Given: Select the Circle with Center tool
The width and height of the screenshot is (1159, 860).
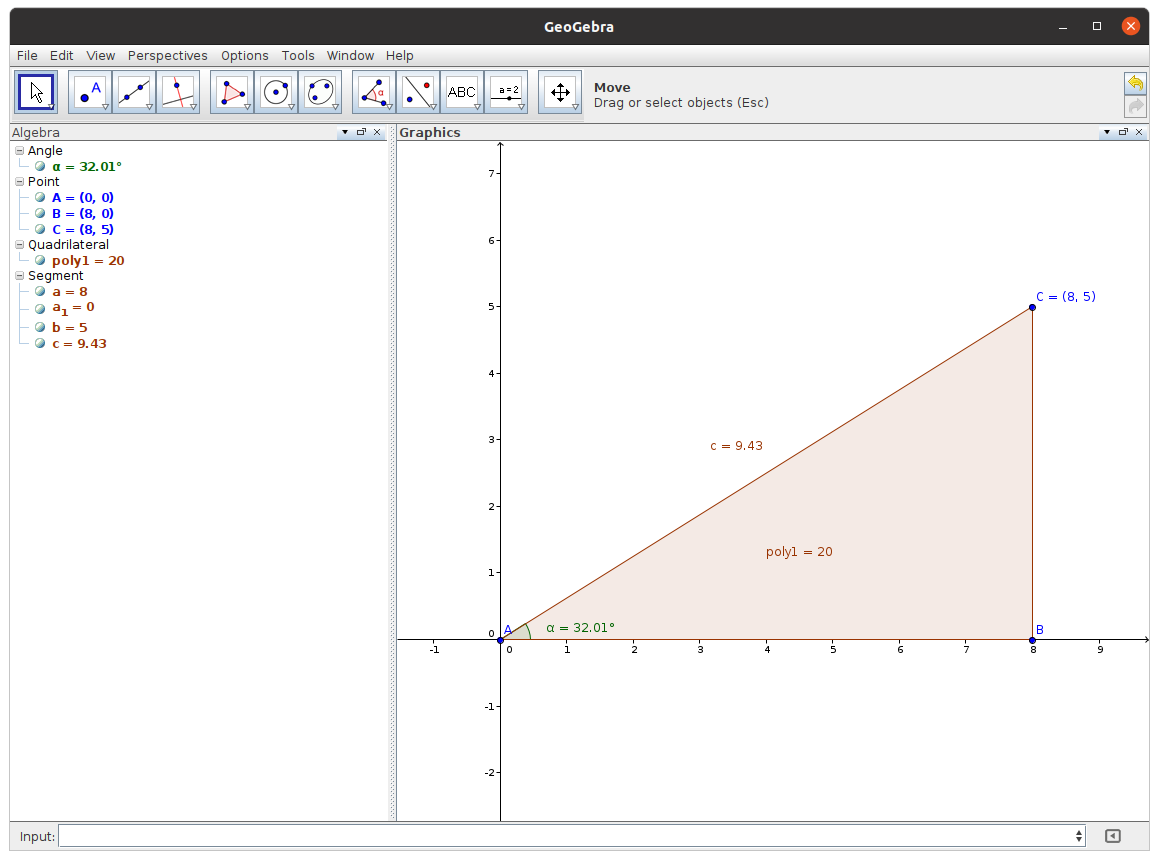Looking at the screenshot, I should (276, 91).
